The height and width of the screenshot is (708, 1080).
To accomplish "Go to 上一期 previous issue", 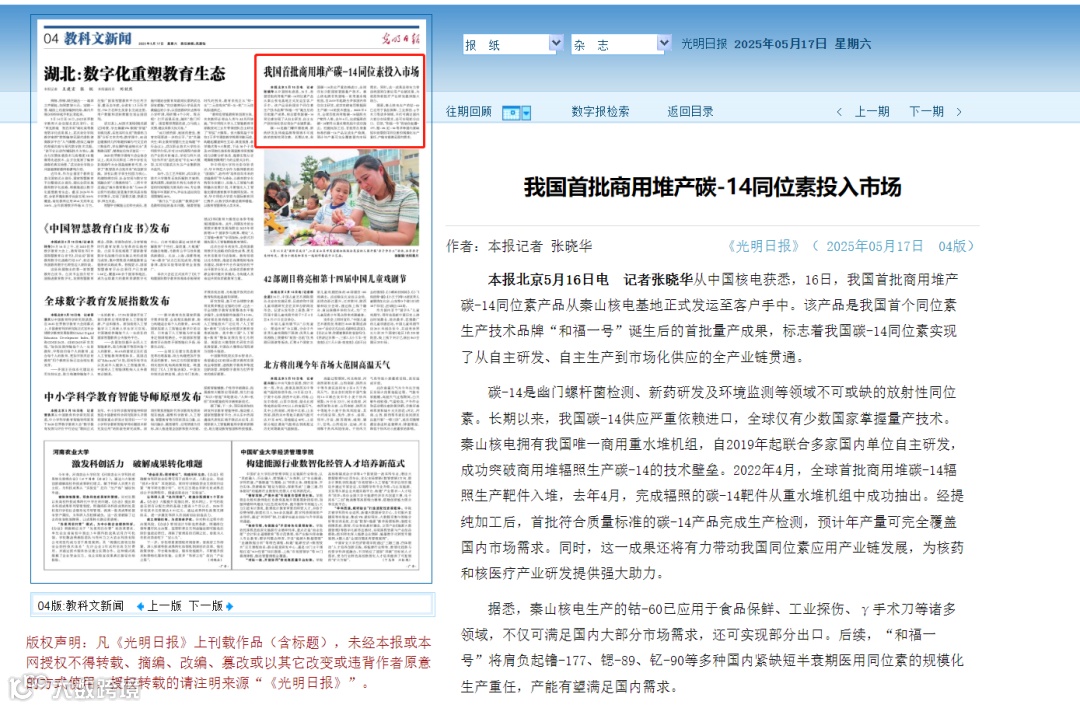I will pyautogui.click(x=872, y=112).
